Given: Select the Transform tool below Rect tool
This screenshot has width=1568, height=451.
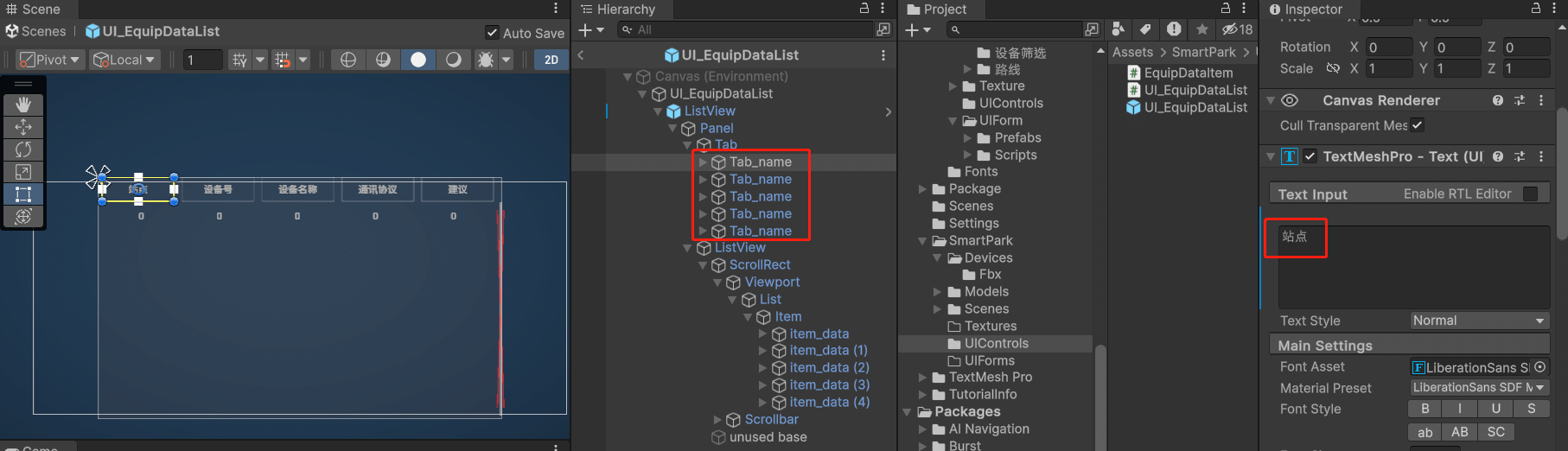Looking at the screenshot, I should point(23,216).
